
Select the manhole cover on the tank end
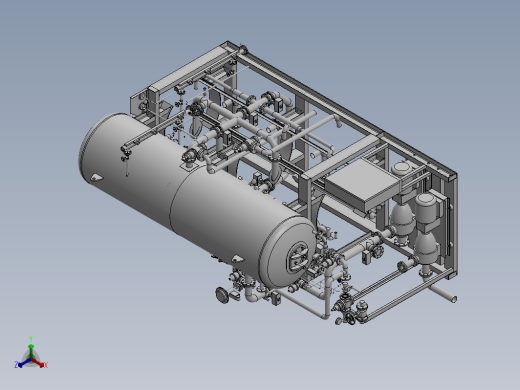click(x=298, y=257)
